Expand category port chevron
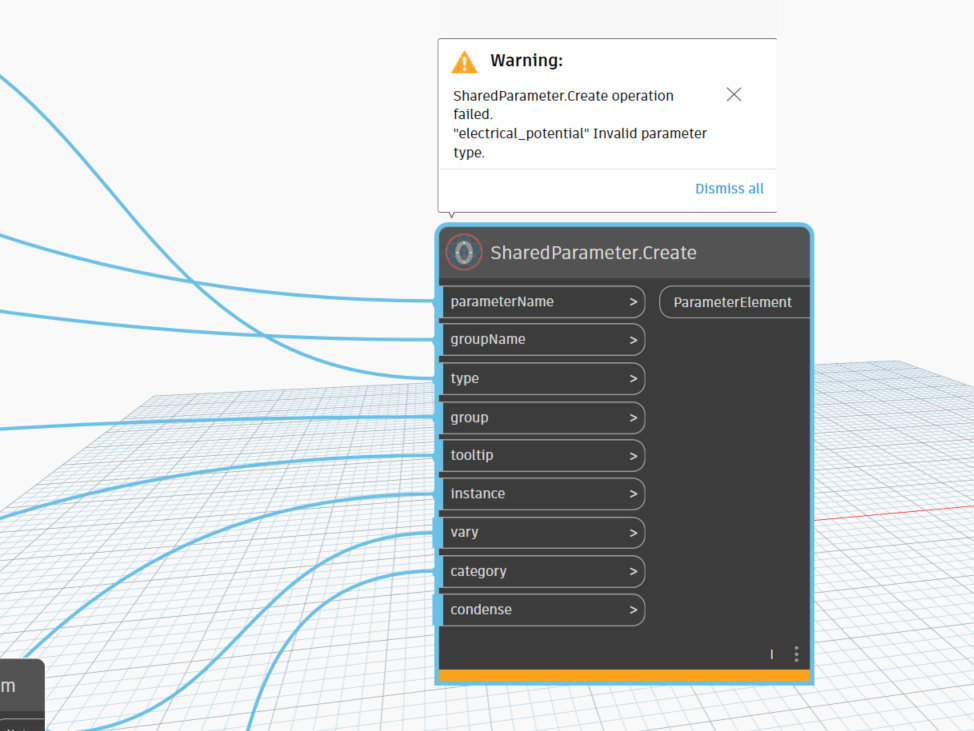974x731 pixels. coord(633,571)
